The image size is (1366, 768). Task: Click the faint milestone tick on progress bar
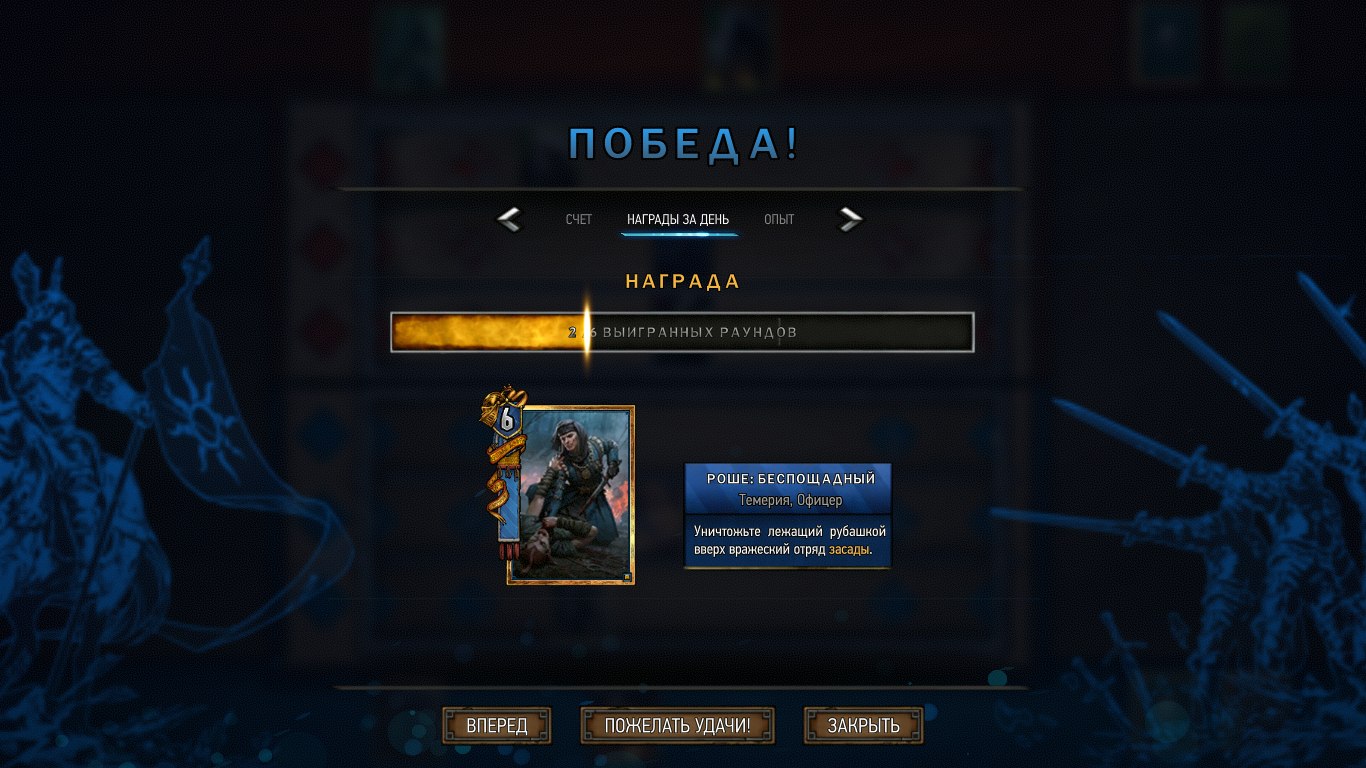coord(780,332)
